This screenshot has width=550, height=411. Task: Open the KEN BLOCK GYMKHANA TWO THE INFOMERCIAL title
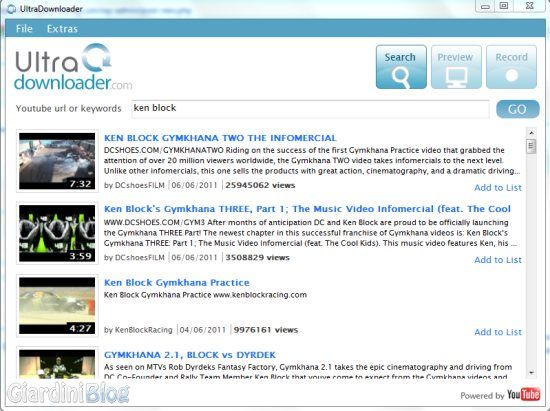[220, 138]
